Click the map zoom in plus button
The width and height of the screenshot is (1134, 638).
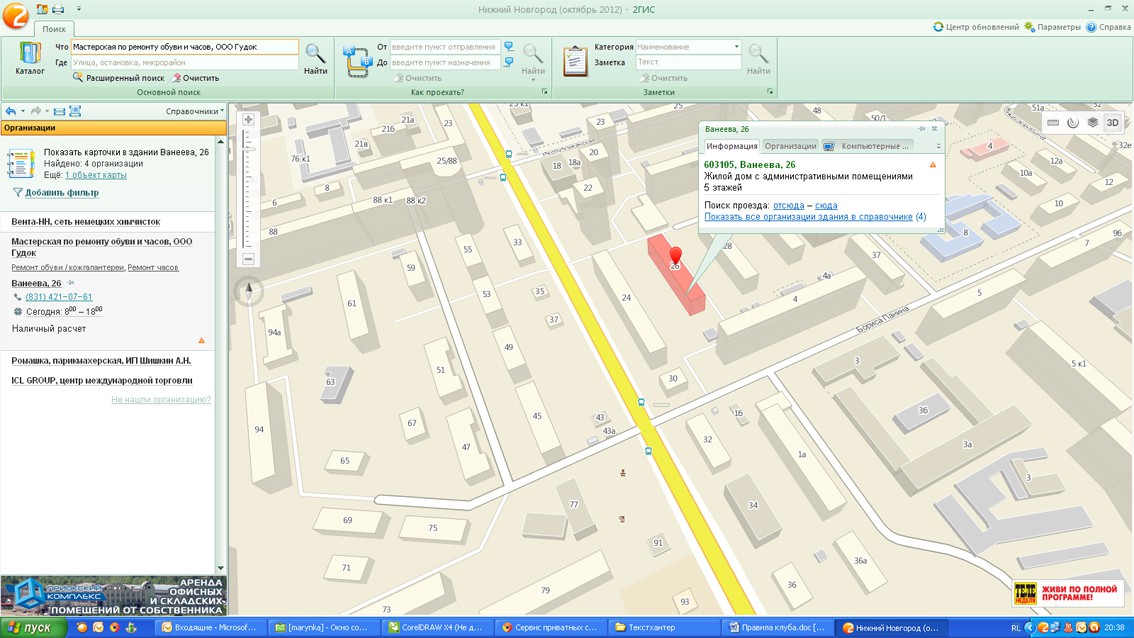click(248, 119)
